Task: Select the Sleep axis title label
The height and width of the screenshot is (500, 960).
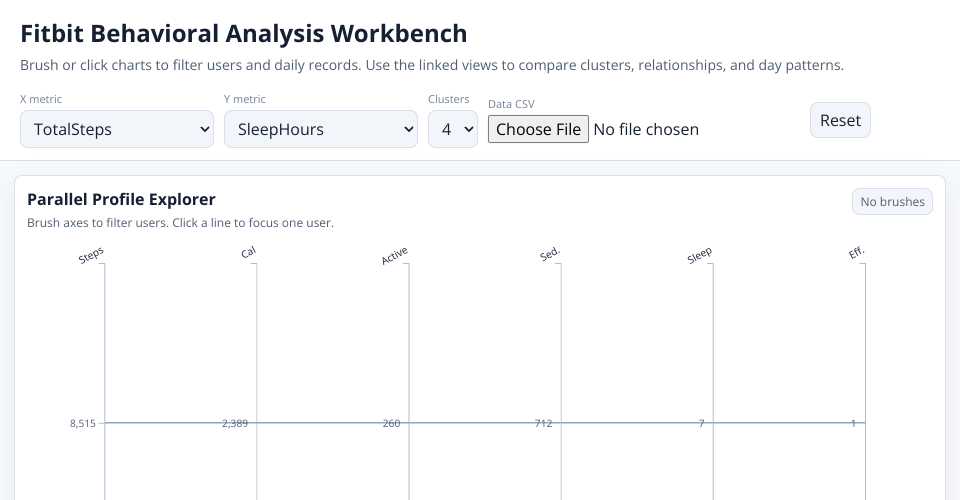Action: 700,256
